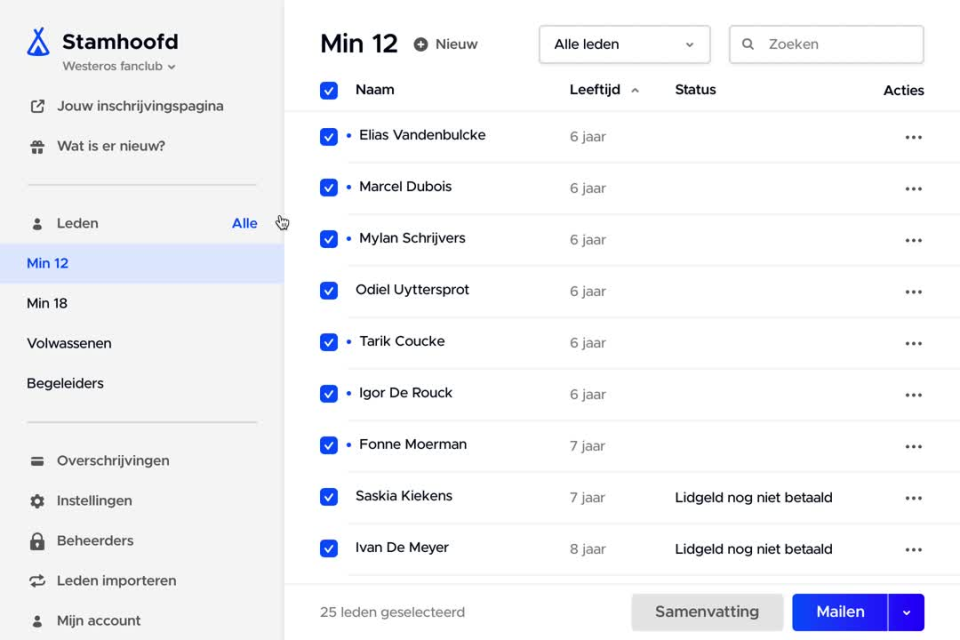Open actions menu for Mylan Schrijvers
This screenshot has height=640, width=960.
[913, 240]
